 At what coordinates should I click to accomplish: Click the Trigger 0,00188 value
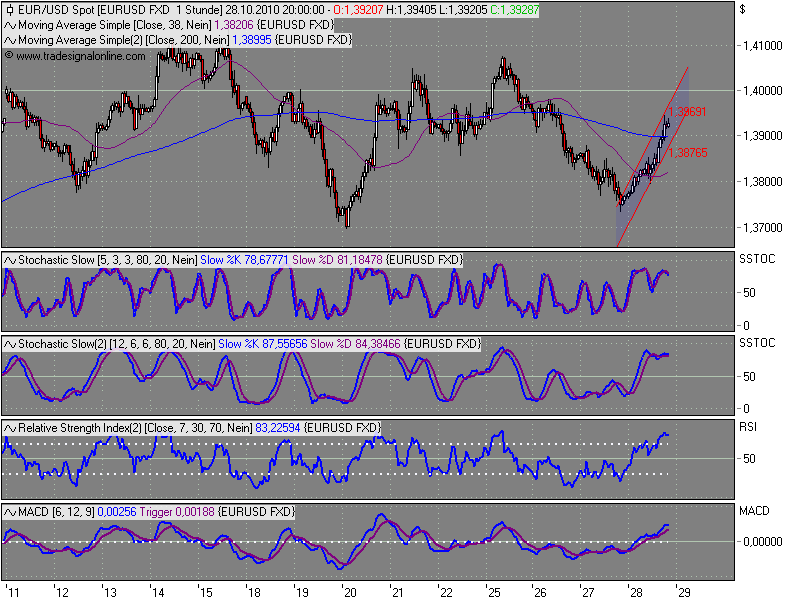177,512
